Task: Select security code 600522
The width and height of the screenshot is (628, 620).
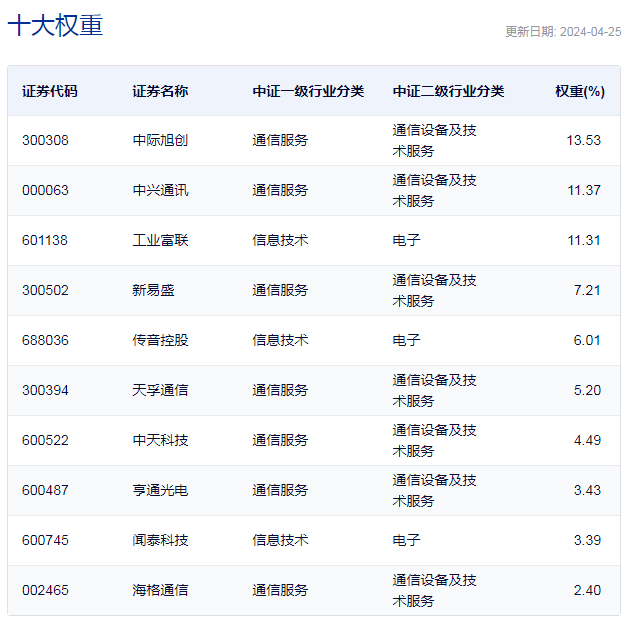Action: (45, 441)
